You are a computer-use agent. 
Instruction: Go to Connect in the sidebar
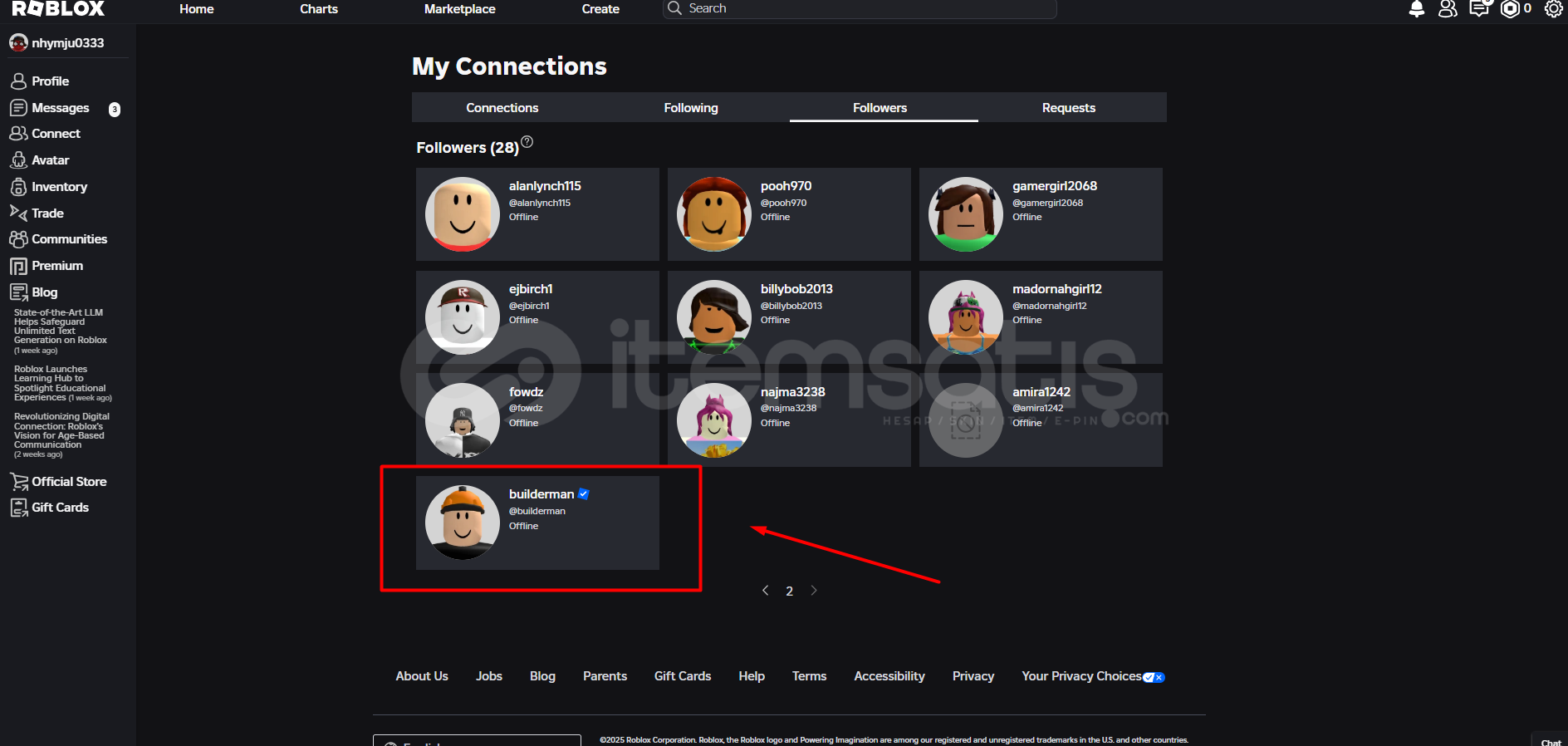56,134
